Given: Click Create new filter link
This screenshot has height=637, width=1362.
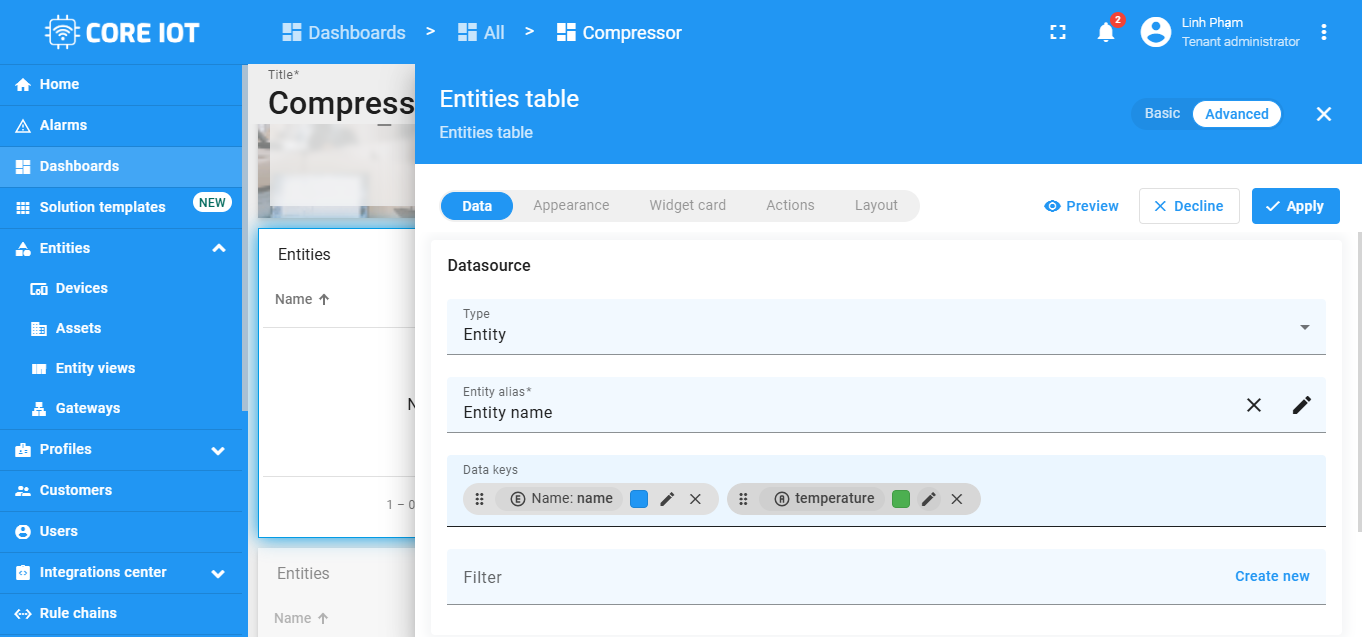Looking at the screenshot, I should point(1272,576).
